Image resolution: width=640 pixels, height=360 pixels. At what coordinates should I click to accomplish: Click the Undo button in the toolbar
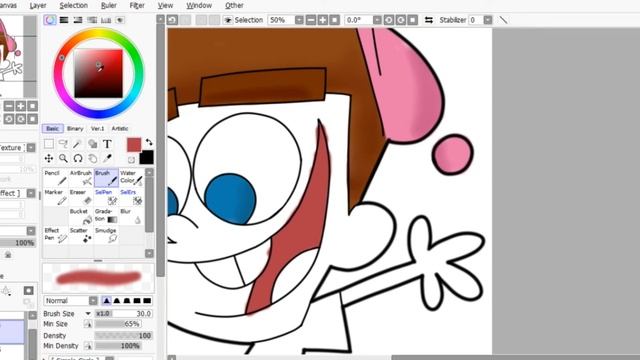pyautogui.click(x=172, y=20)
